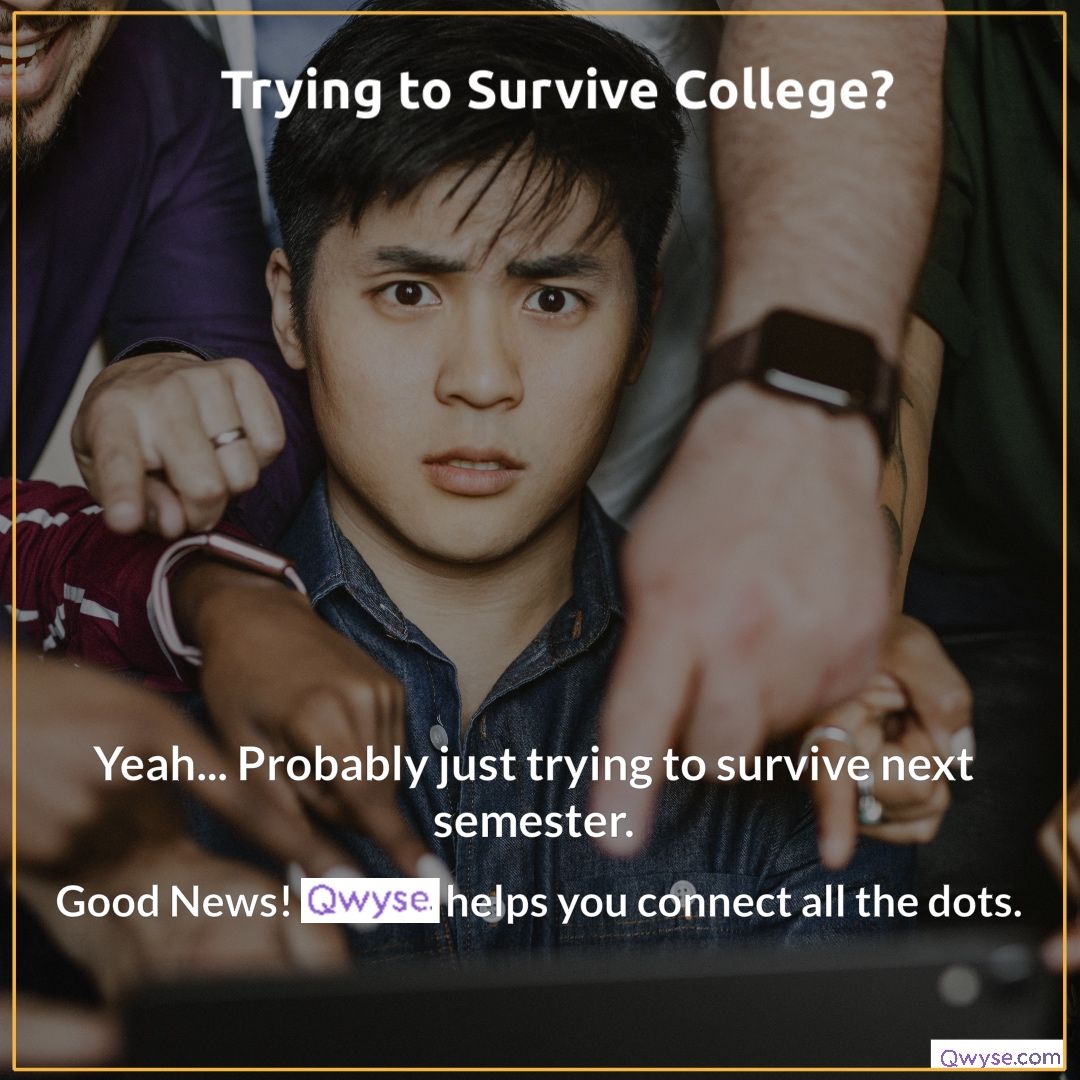Click the purple Qwyse logo beside Good News
Screen dimensions: 1080x1080
(370, 900)
